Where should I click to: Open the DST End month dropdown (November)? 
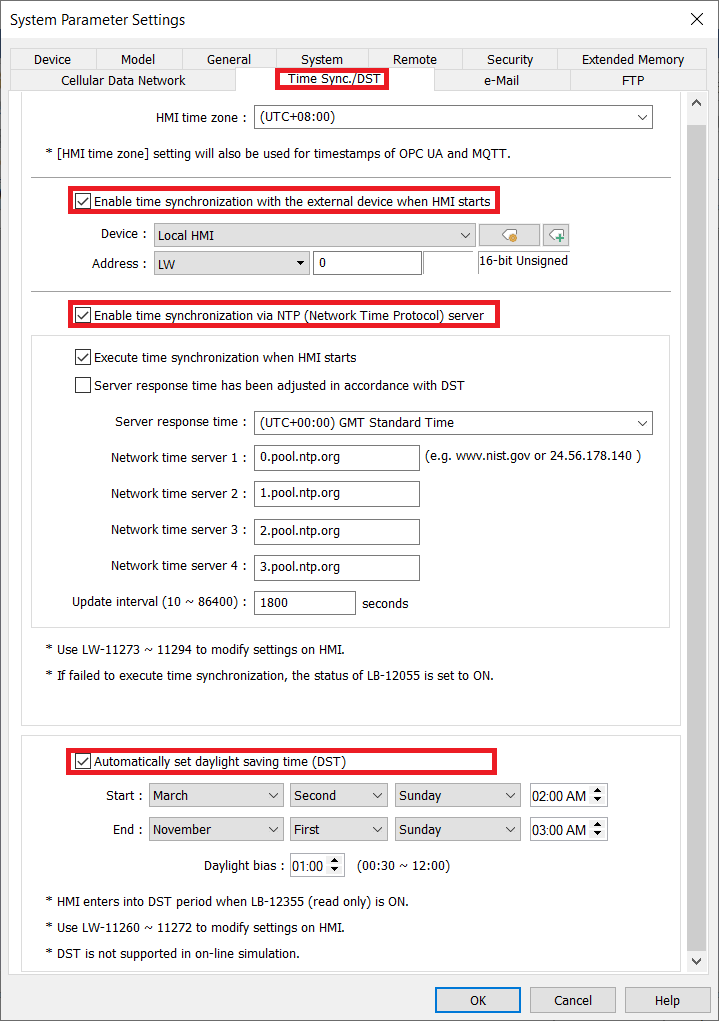216,830
